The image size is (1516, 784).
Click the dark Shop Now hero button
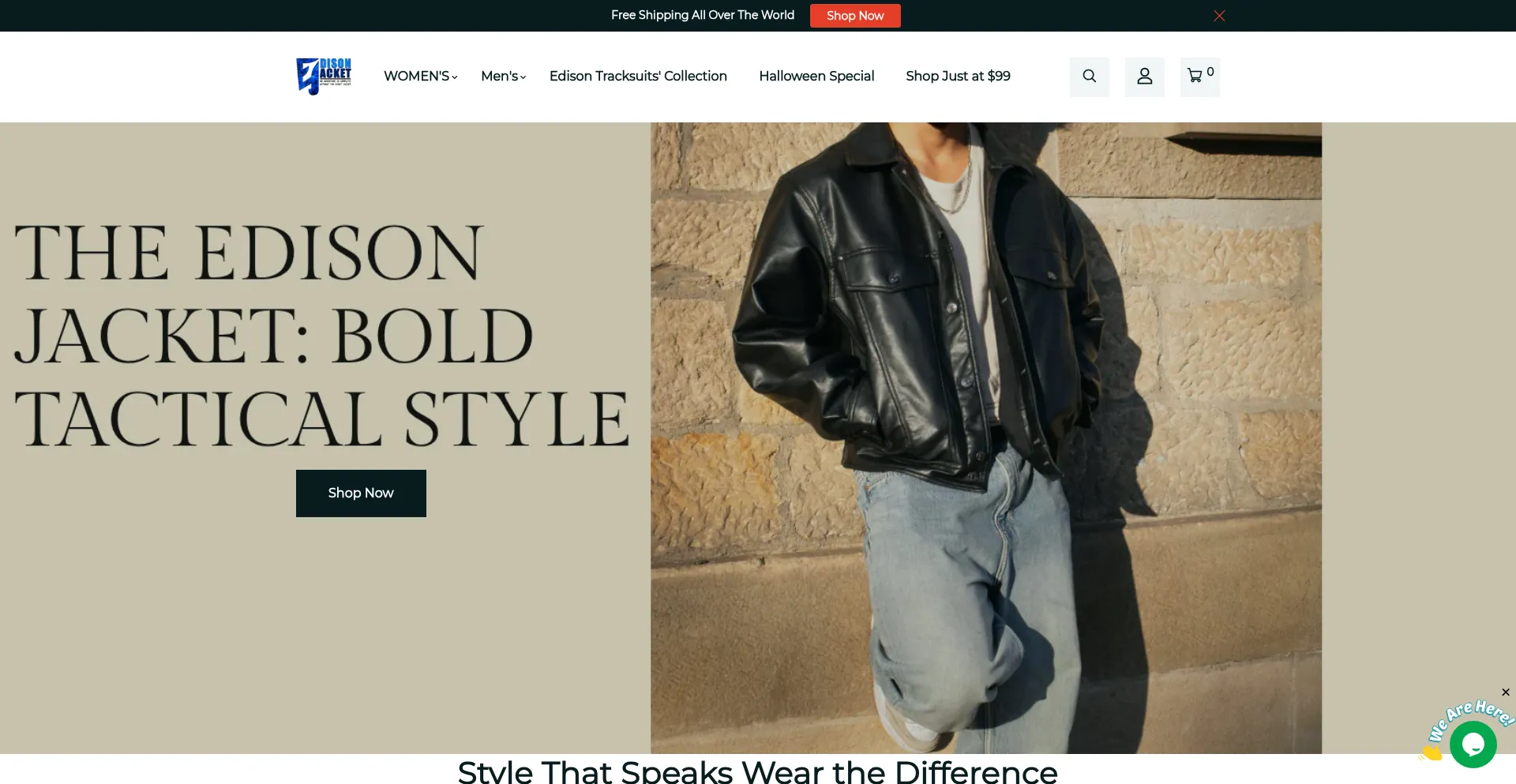[361, 493]
